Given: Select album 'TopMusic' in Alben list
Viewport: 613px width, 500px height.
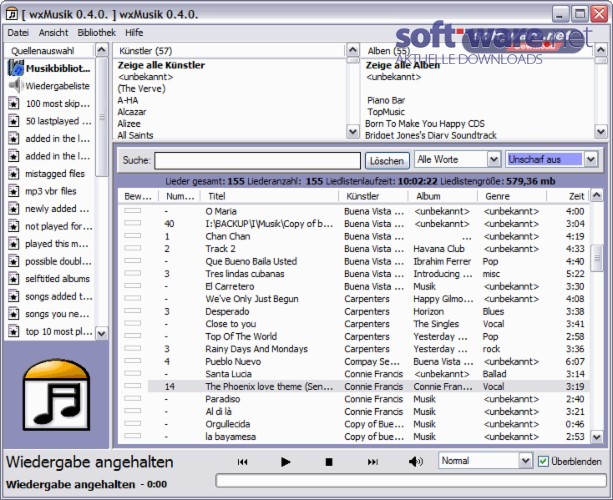Looking at the screenshot, I should 386,112.
